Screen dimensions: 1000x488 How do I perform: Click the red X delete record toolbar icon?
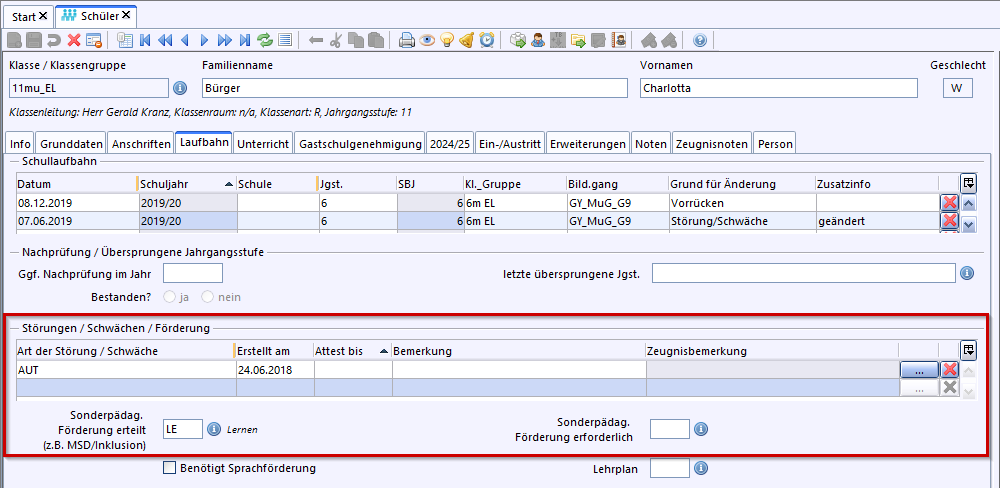point(74,40)
